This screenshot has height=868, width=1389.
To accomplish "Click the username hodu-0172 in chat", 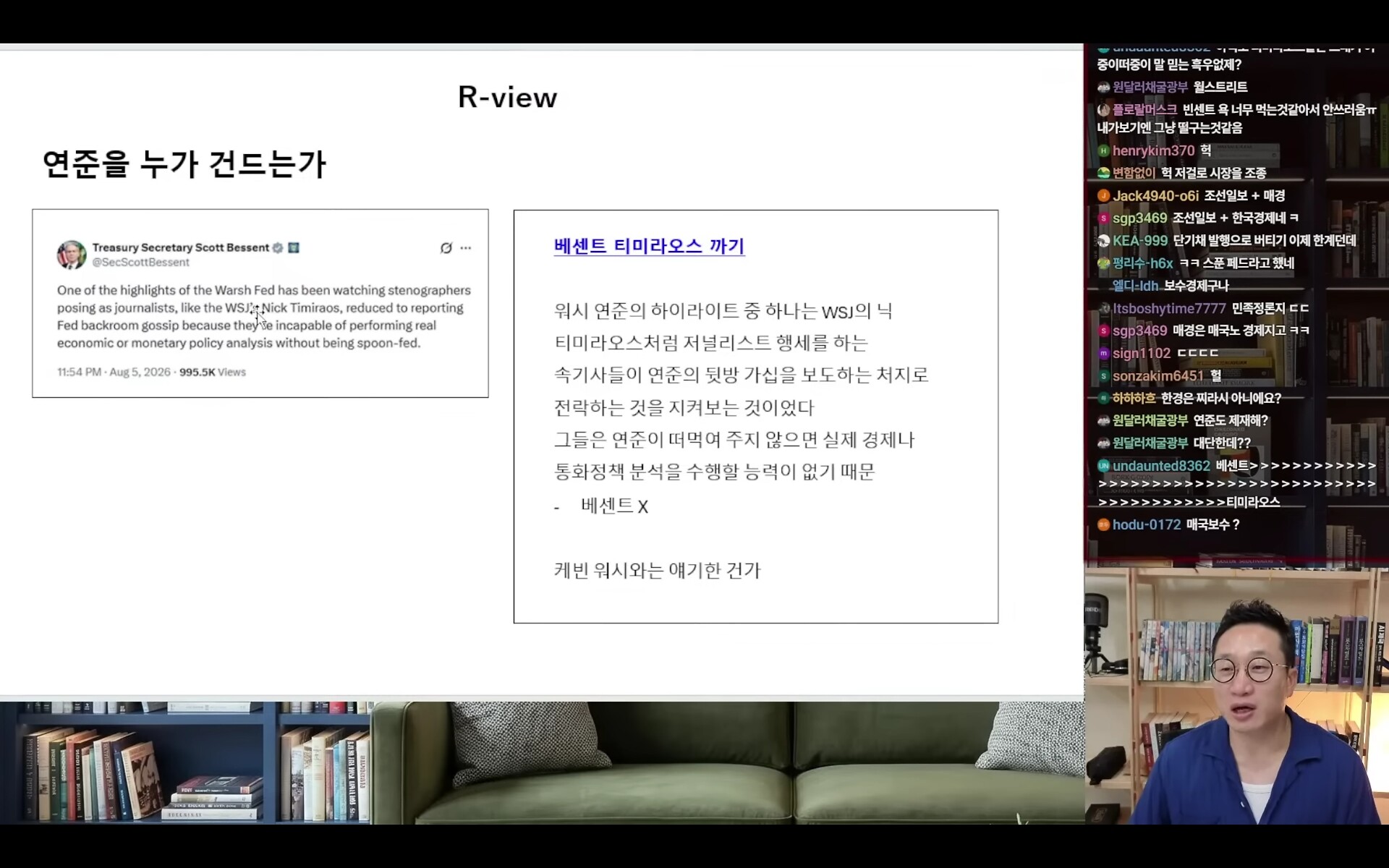I will click(1147, 525).
